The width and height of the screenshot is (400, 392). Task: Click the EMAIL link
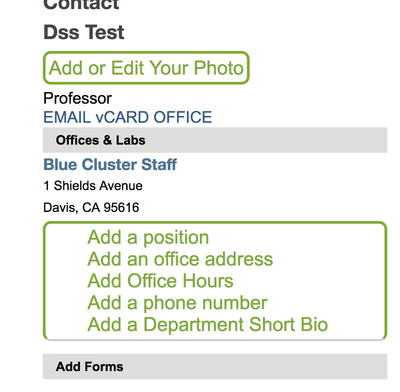pos(67,117)
